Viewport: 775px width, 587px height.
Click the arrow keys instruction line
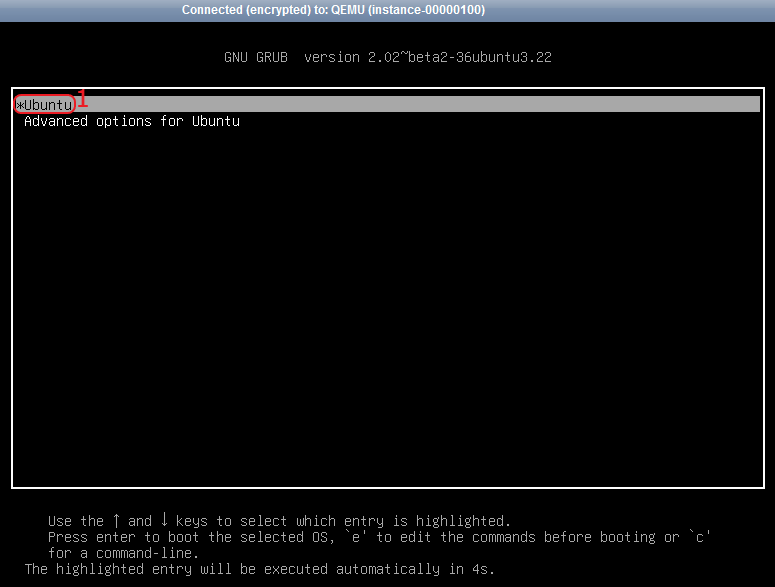pyautogui.click(x=279, y=521)
